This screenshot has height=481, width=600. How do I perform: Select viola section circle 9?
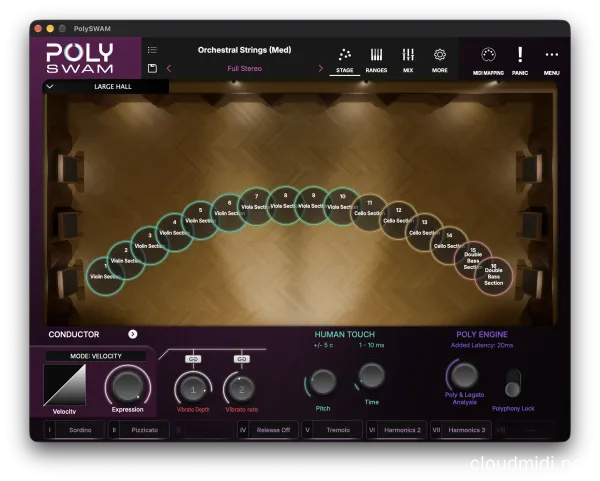pyautogui.click(x=313, y=205)
